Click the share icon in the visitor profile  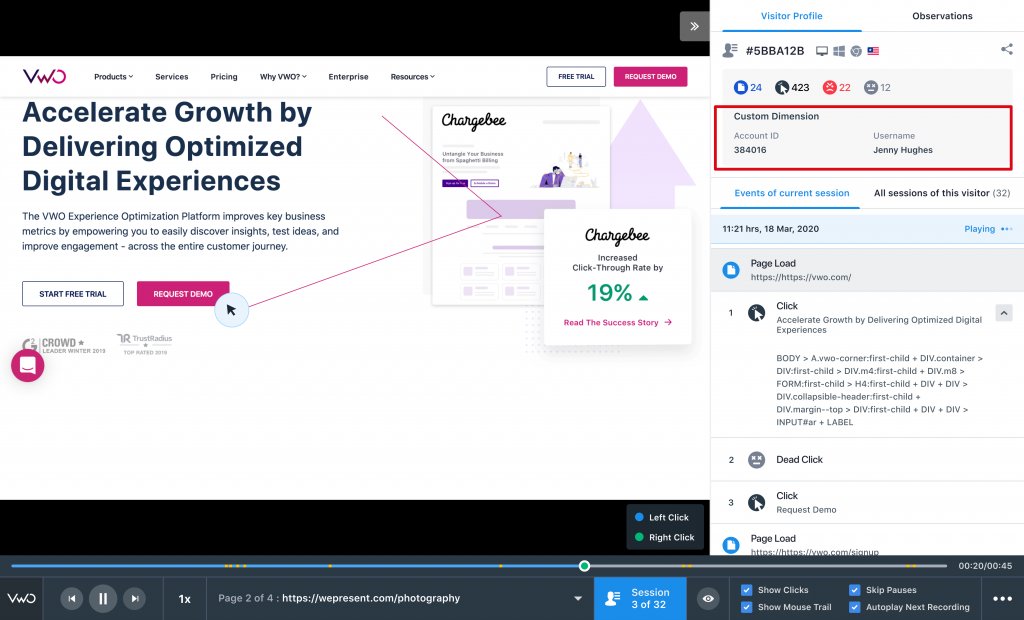point(1006,49)
